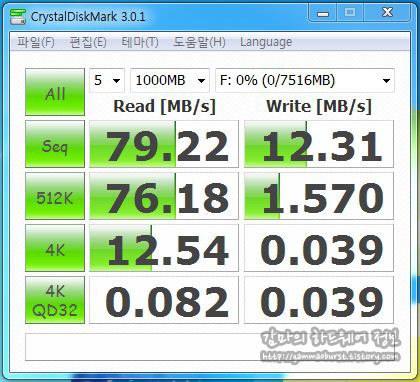Click the empty comment field at bottom
This screenshot has width=420, height=382.
tap(210, 347)
